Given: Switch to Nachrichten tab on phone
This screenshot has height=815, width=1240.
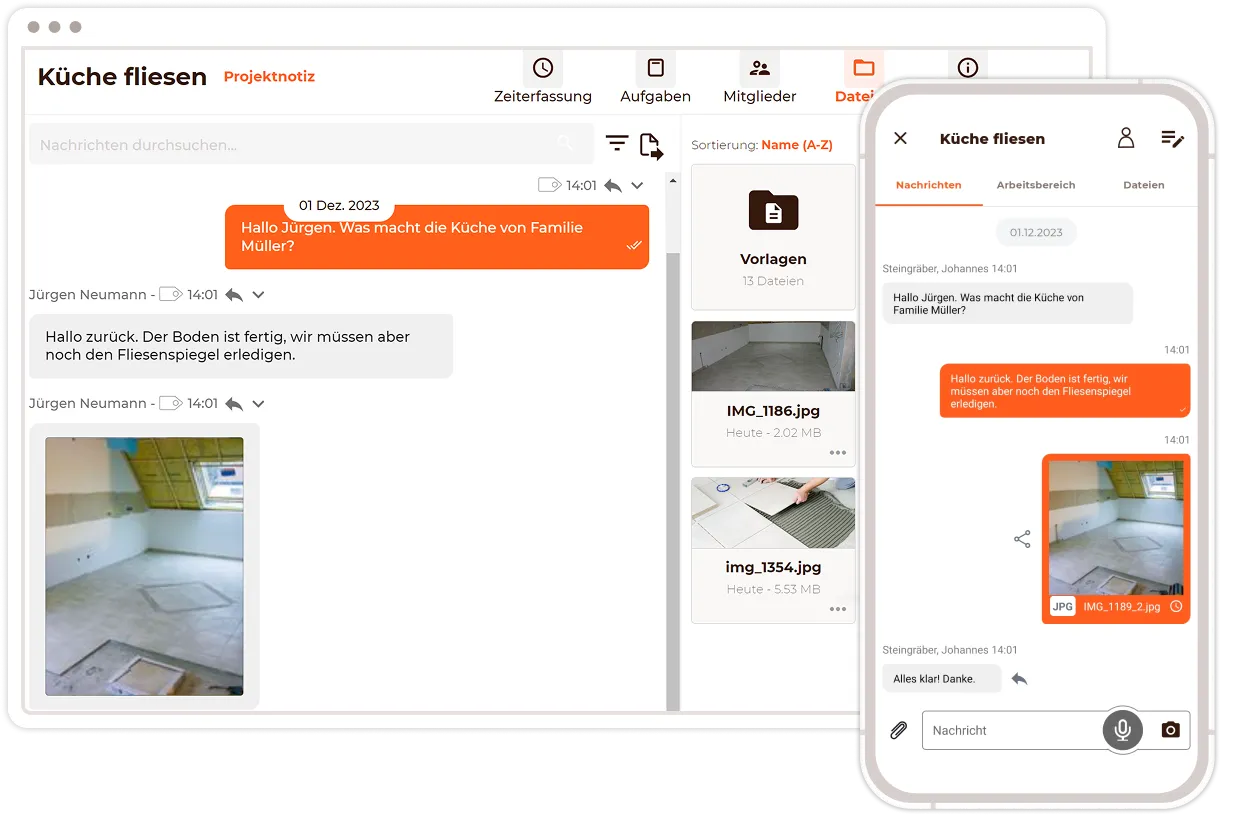Looking at the screenshot, I should pyautogui.click(x=929, y=185).
